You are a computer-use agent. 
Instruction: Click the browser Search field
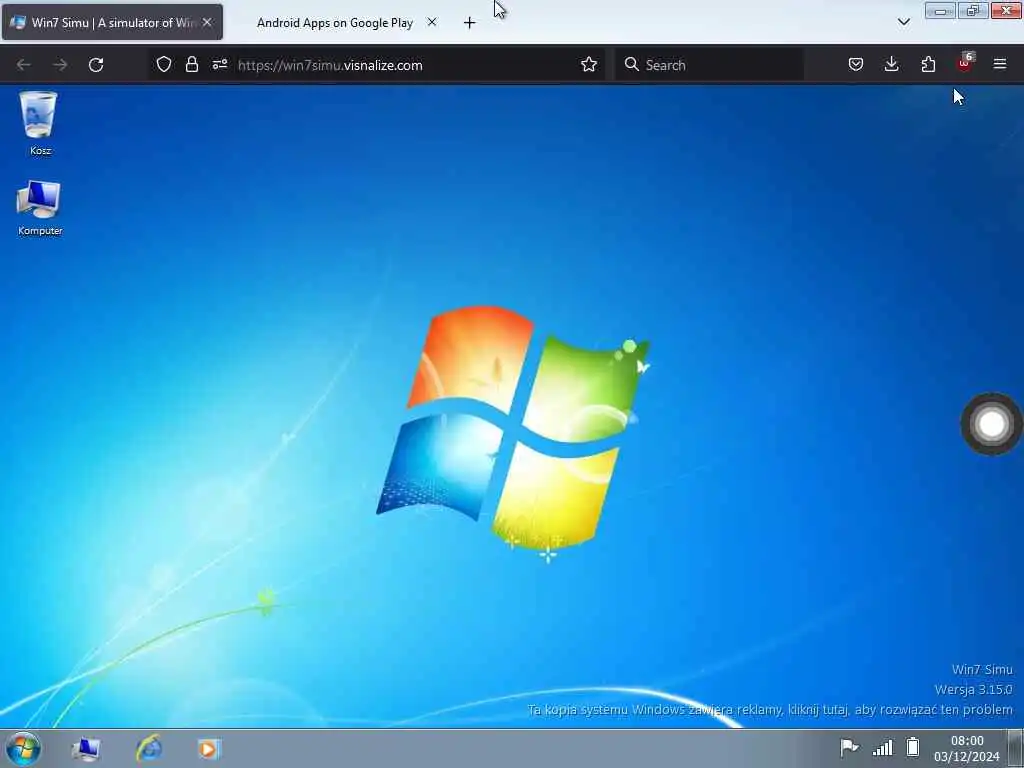click(x=709, y=65)
